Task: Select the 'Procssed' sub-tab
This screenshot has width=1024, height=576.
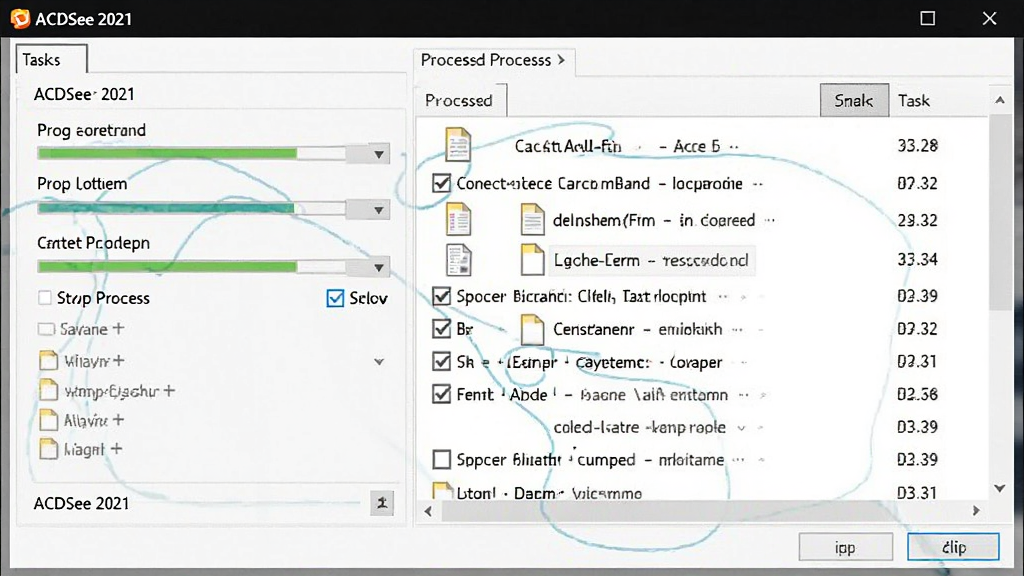Action: coord(460,100)
